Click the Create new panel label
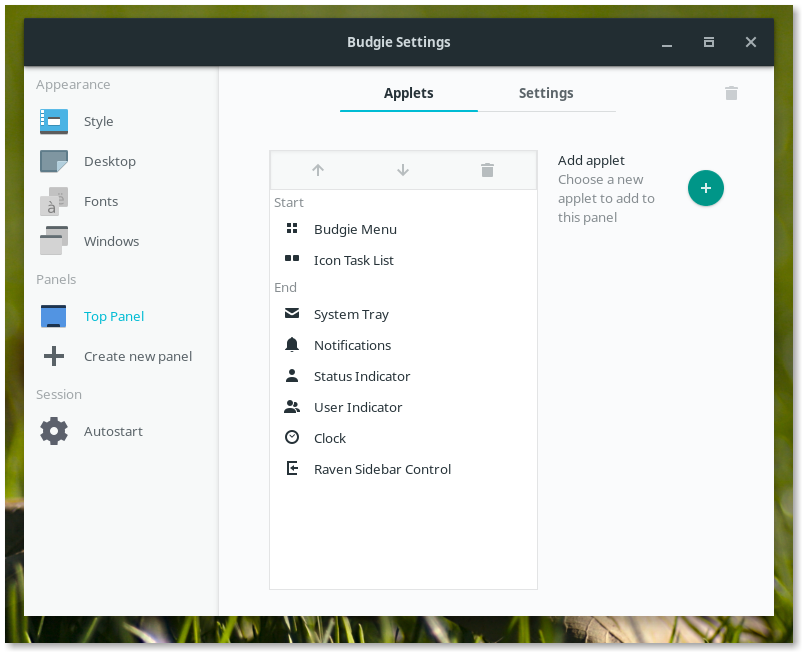Image resolution: width=802 pixels, height=652 pixels. (138, 356)
